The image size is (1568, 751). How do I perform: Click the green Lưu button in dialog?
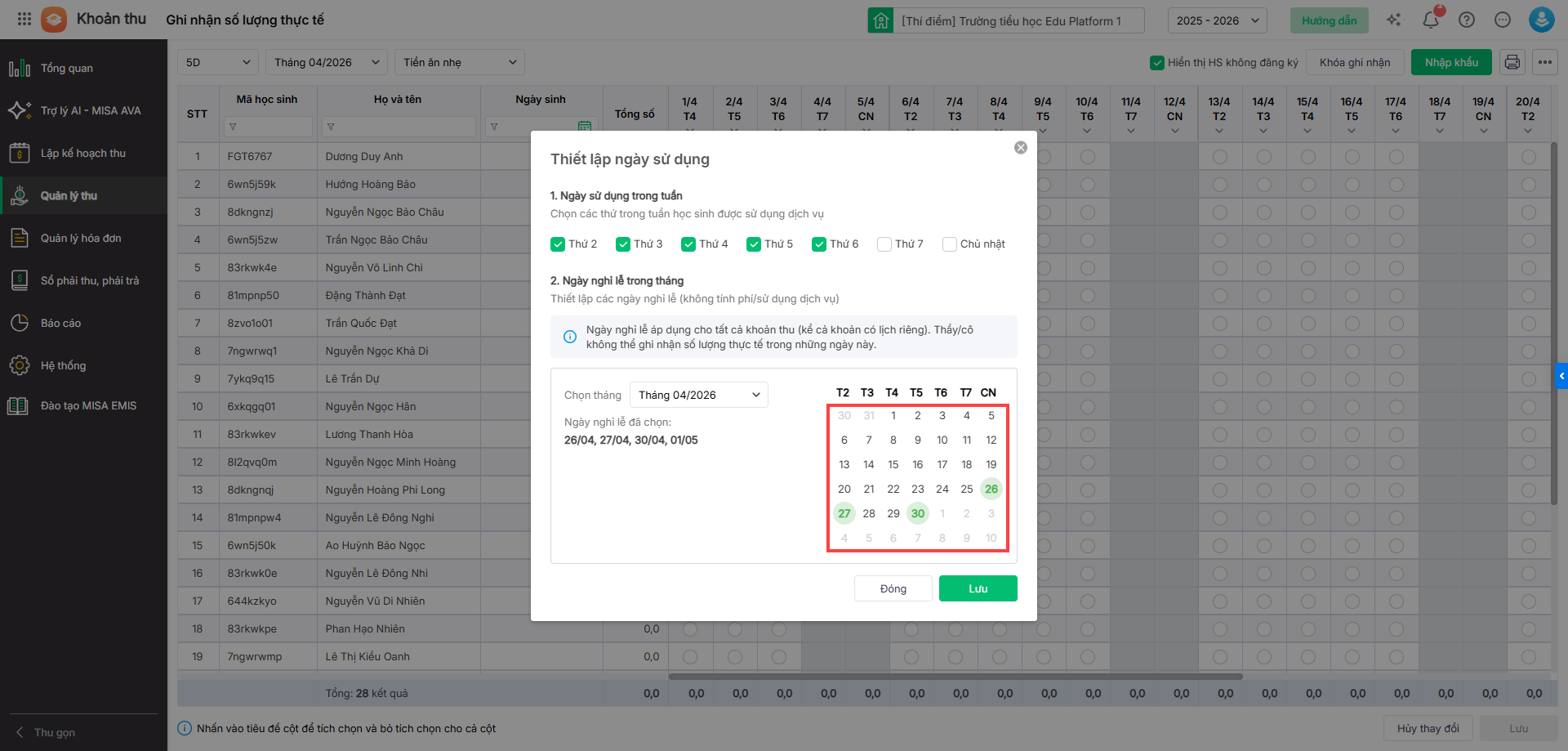coord(978,588)
